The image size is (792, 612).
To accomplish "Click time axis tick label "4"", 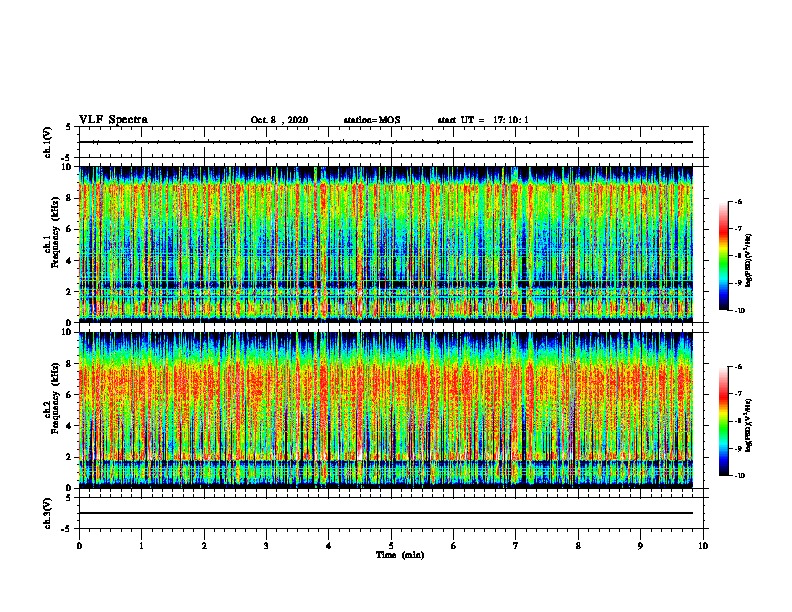I will coord(329,546).
